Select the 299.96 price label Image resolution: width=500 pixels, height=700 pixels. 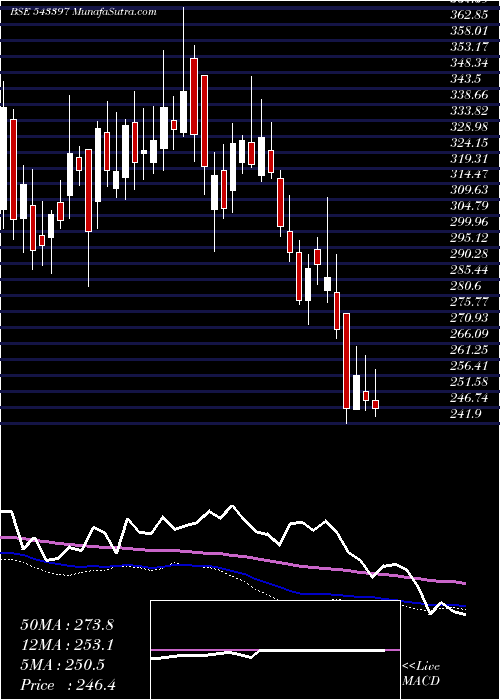point(468,222)
